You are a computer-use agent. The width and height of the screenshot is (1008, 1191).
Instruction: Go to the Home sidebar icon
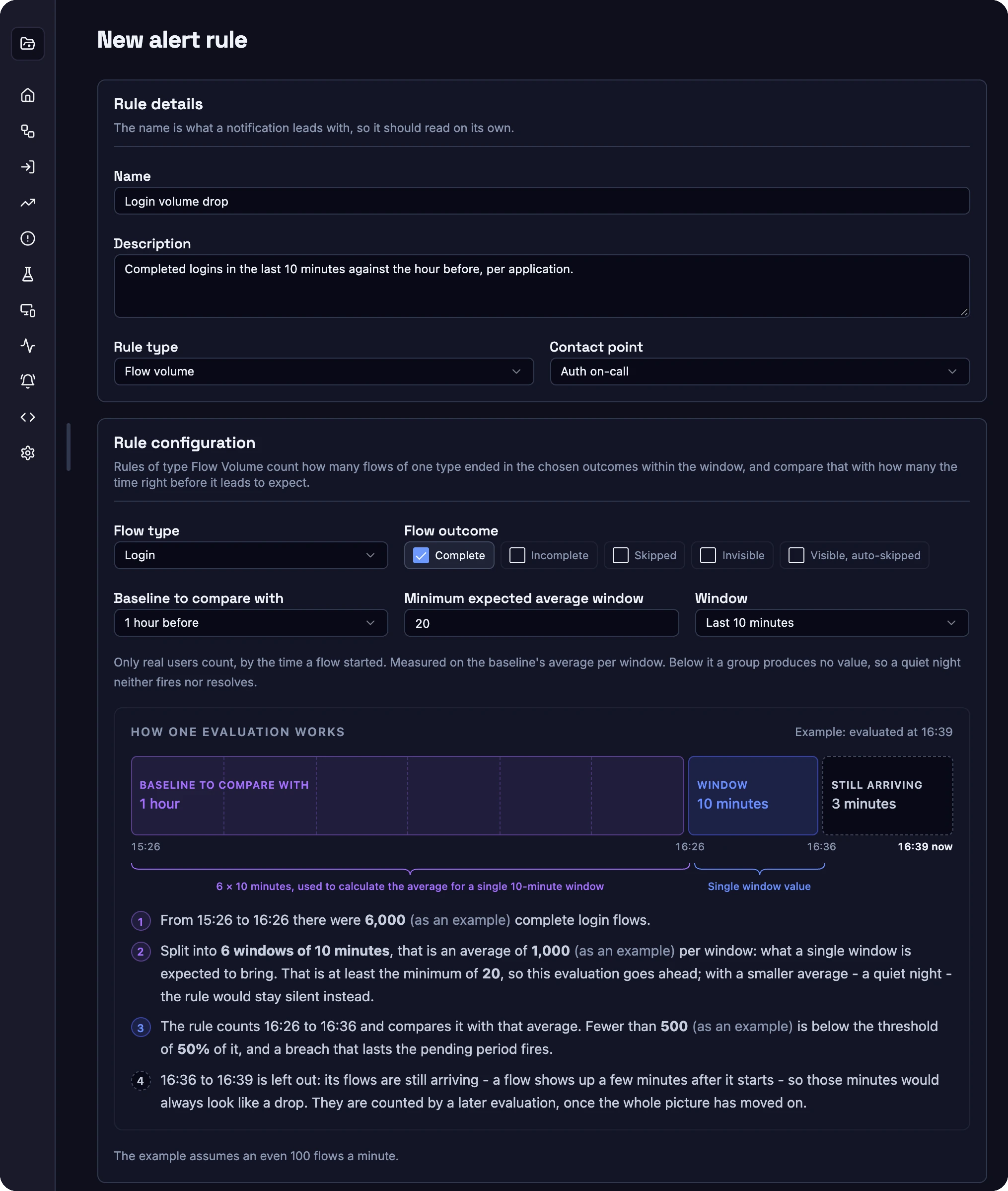[x=27, y=95]
